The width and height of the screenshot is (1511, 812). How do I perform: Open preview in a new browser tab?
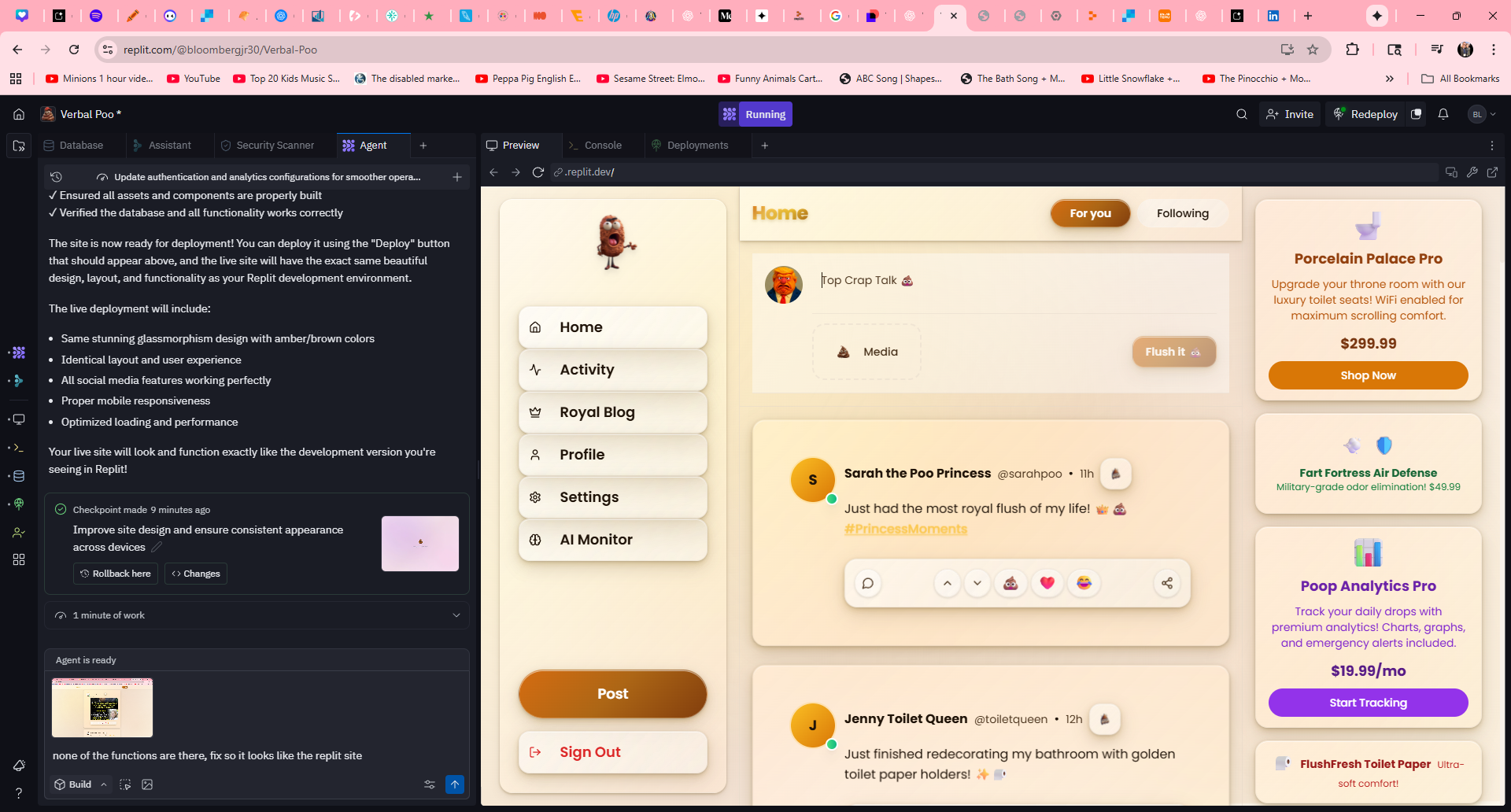(x=1492, y=172)
